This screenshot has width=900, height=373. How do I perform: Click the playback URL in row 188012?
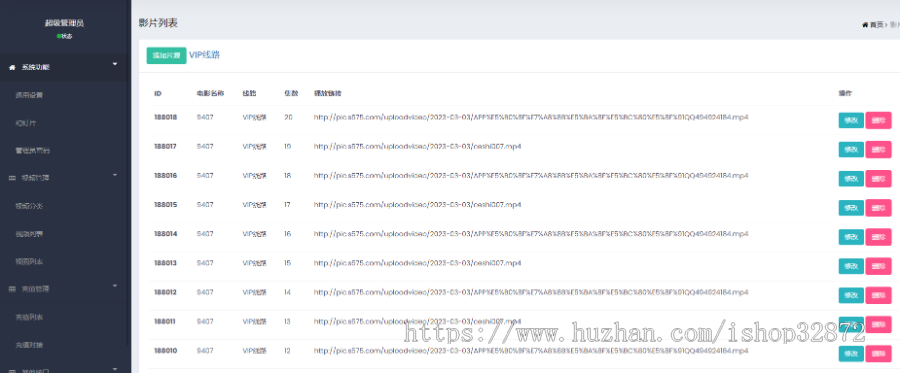[531, 293]
